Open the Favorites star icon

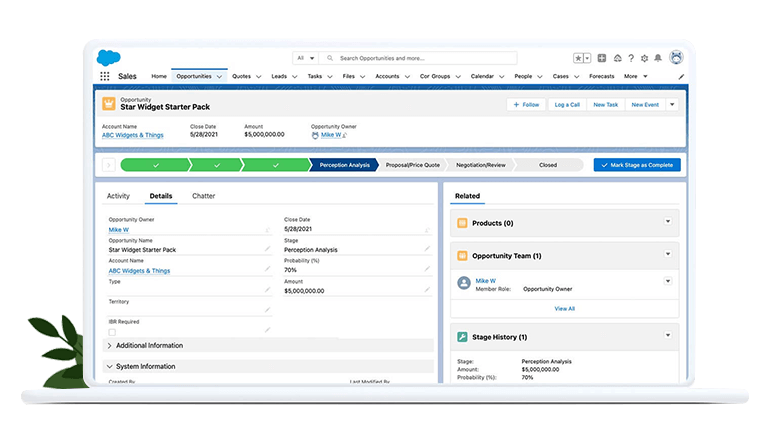pos(578,58)
